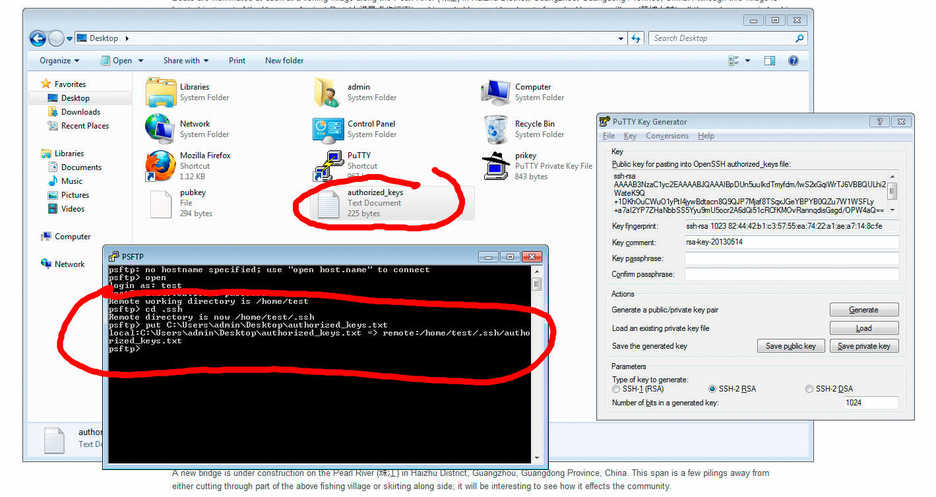936x497 pixels.
Task: Click the Key comment field
Action: click(x=792, y=242)
